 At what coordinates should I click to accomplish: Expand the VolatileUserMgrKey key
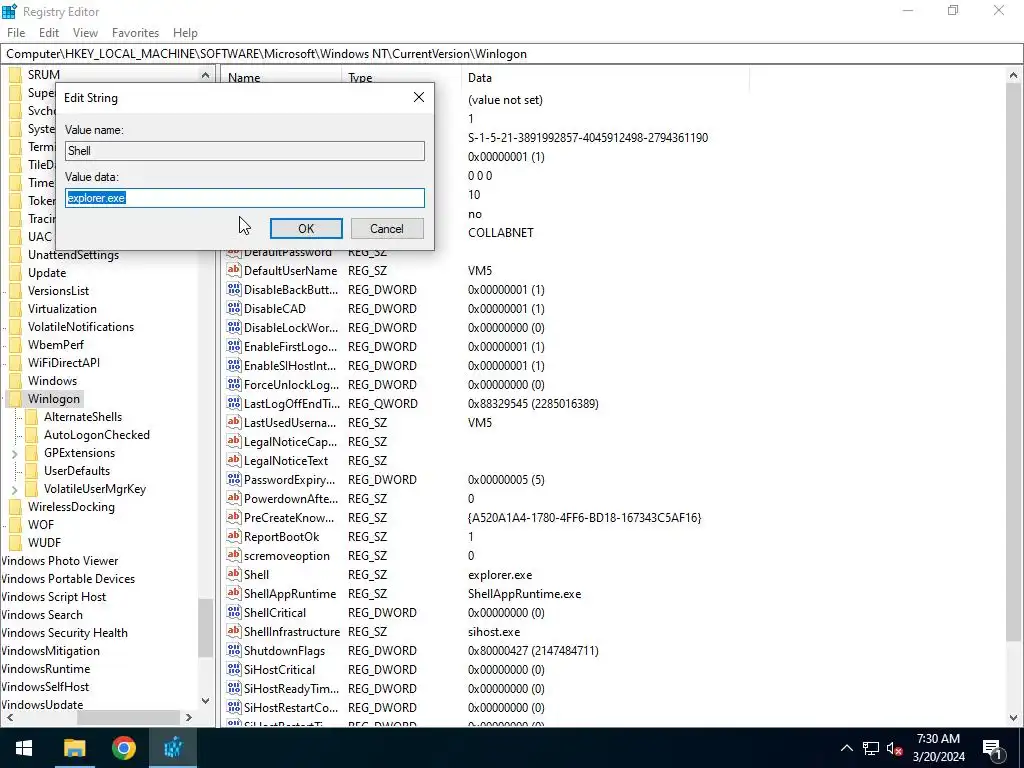coord(14,489)
